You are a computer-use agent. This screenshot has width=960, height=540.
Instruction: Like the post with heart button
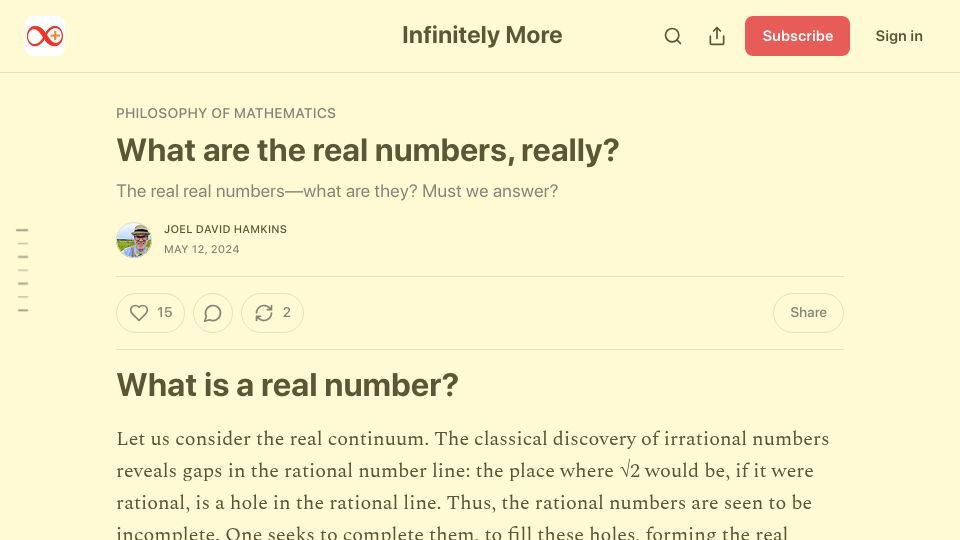point(151,313)
